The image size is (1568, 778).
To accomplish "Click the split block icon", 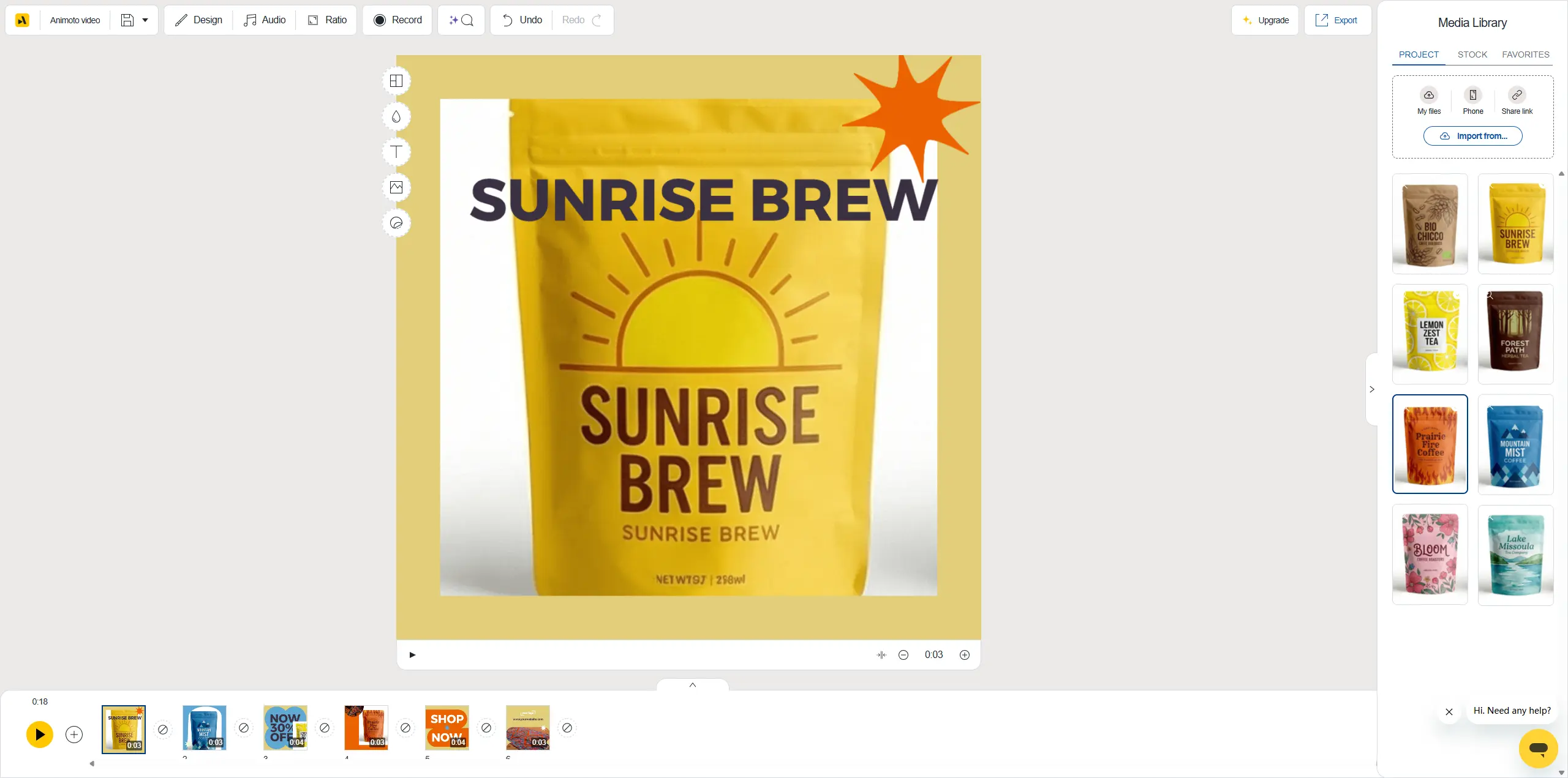I will coord(881,655).
